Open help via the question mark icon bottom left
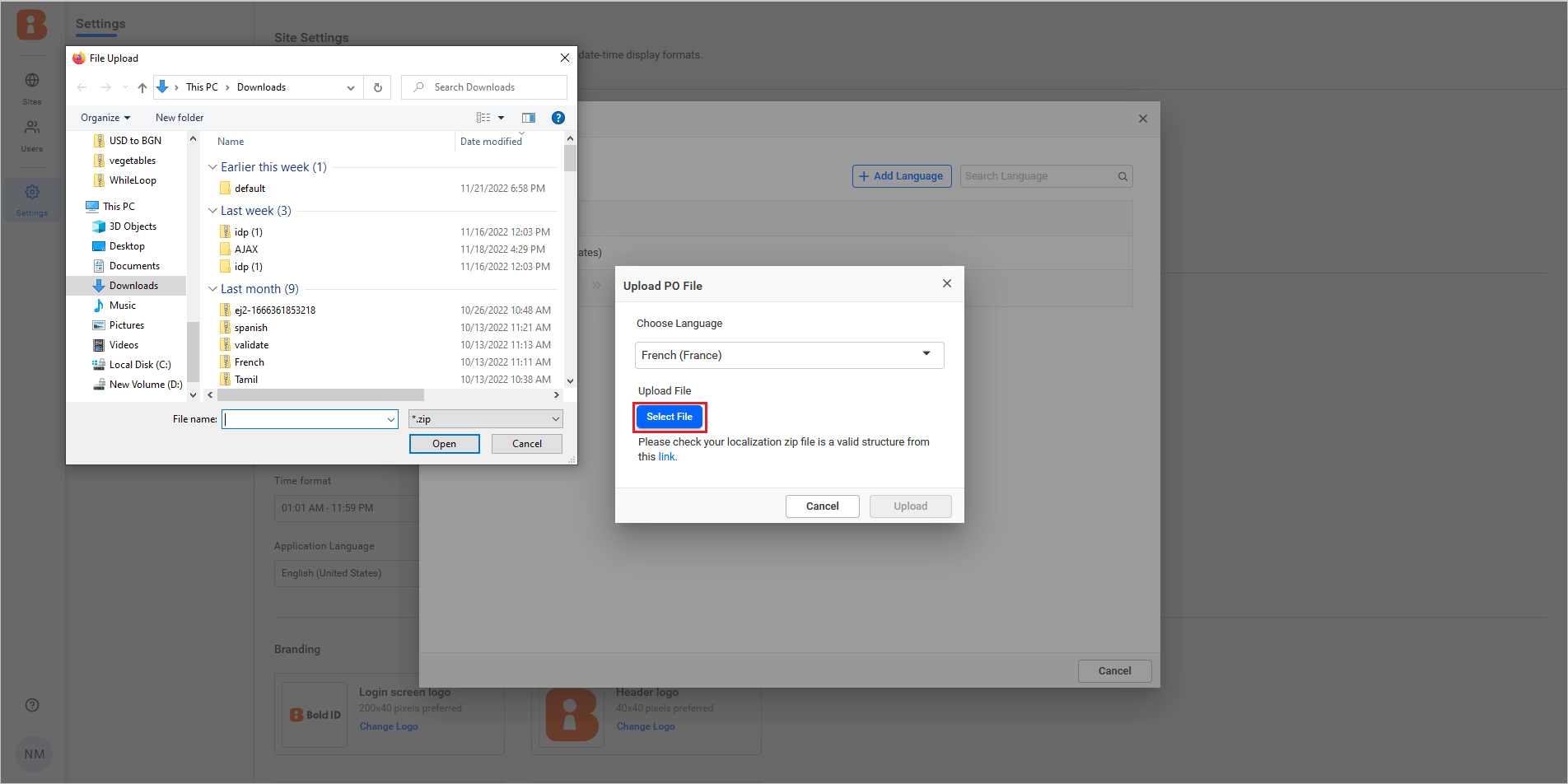Image resolution: width=1568 pixels, height=784 pixels. tap(31, 705)
